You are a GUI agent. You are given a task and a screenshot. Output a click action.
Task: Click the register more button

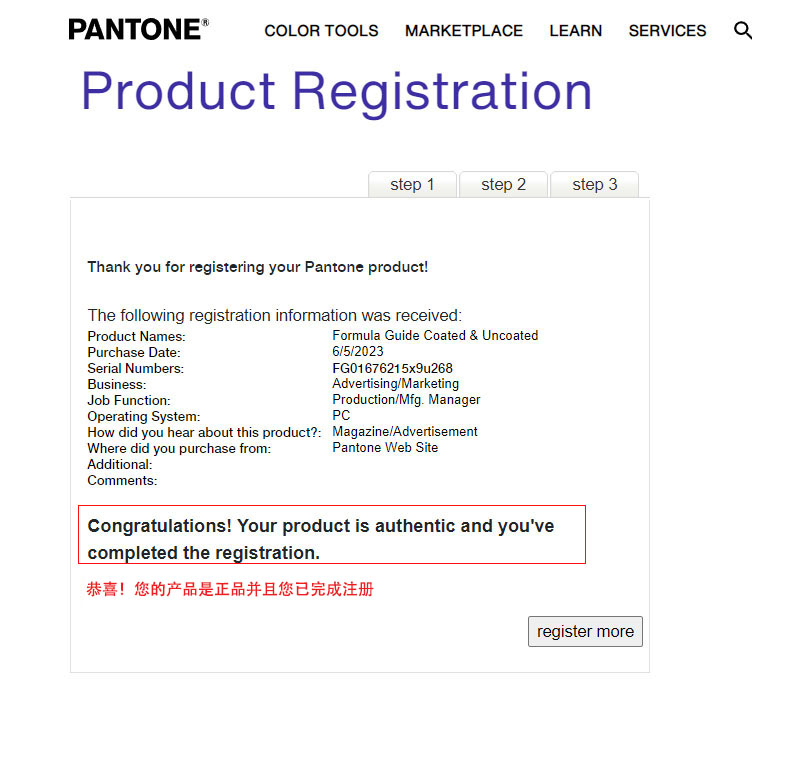click(x=585, y=631)
